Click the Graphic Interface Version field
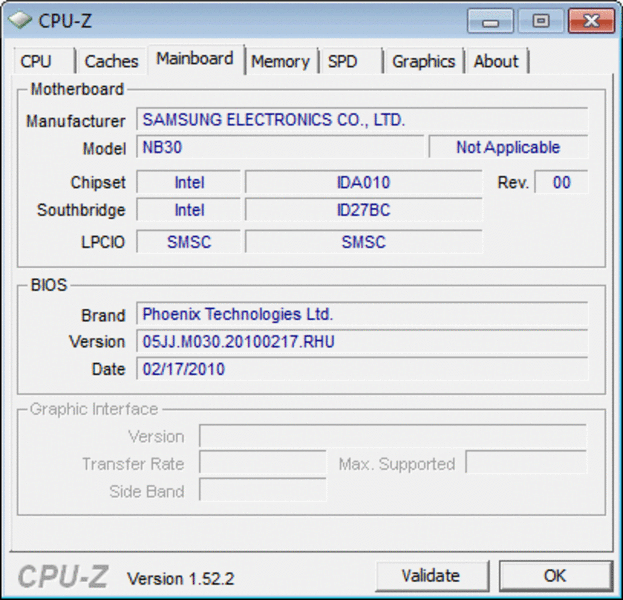 (393, 436)
